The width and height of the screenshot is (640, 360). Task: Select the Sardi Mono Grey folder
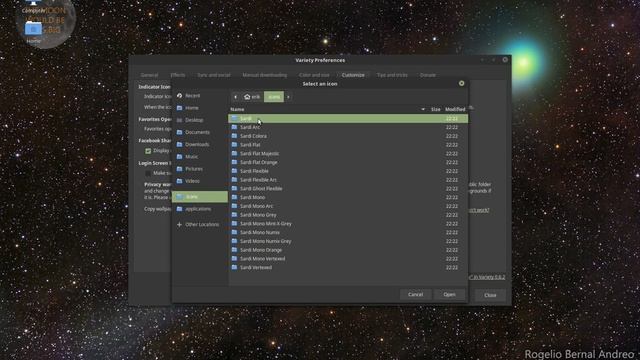[348, 215]
